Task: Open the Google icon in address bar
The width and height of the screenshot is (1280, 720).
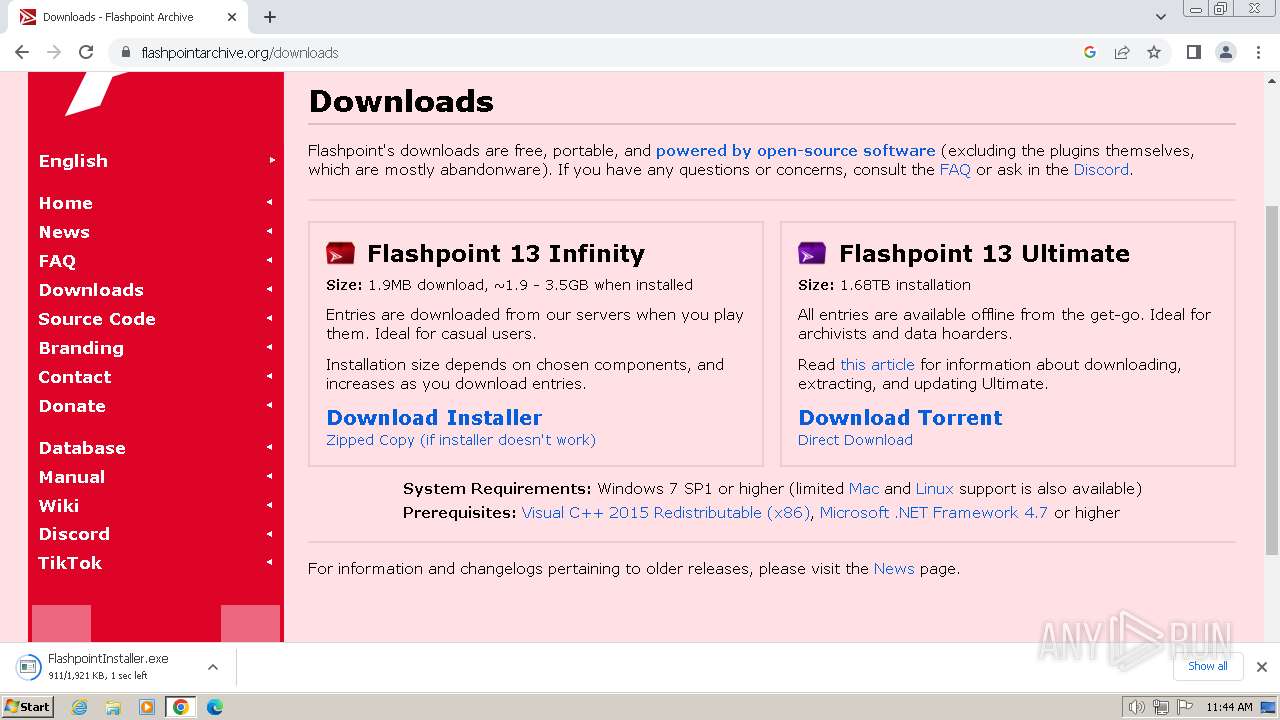Action: pos(1090,52)
